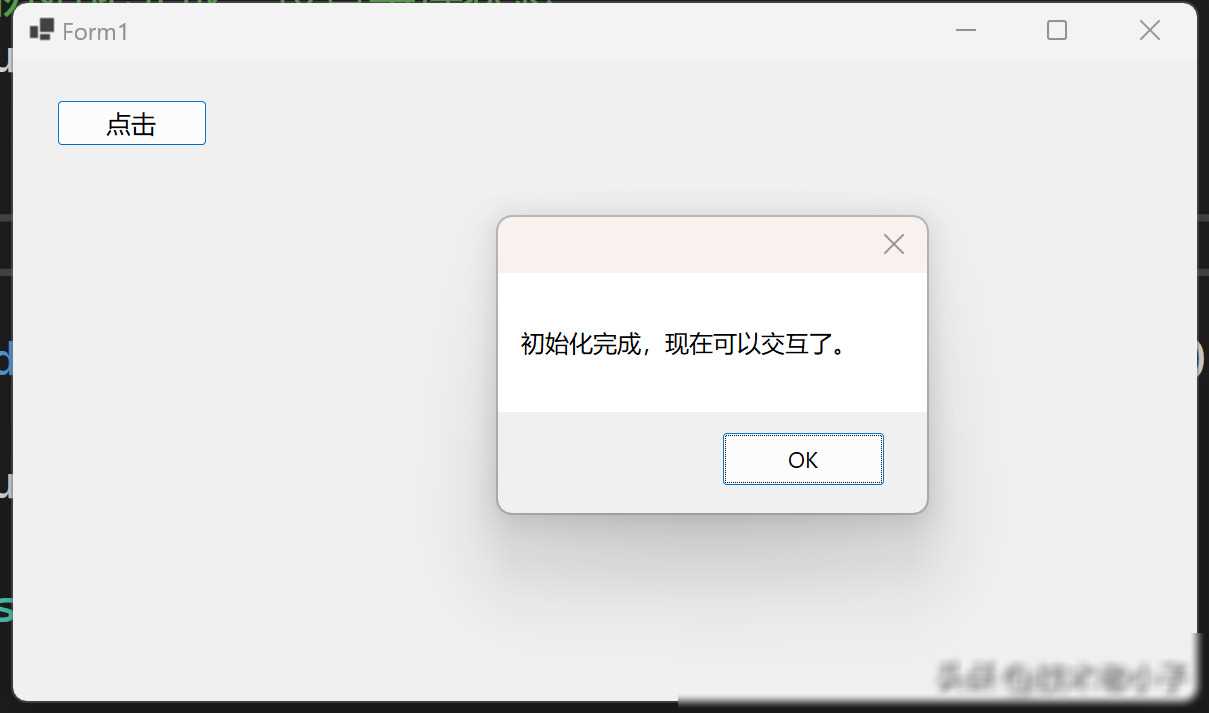Image resolution: width=1209 pixels, height=713 pixels.
Task: Click the gray footer area beside the OK button
Action: (x=608, y=460)
